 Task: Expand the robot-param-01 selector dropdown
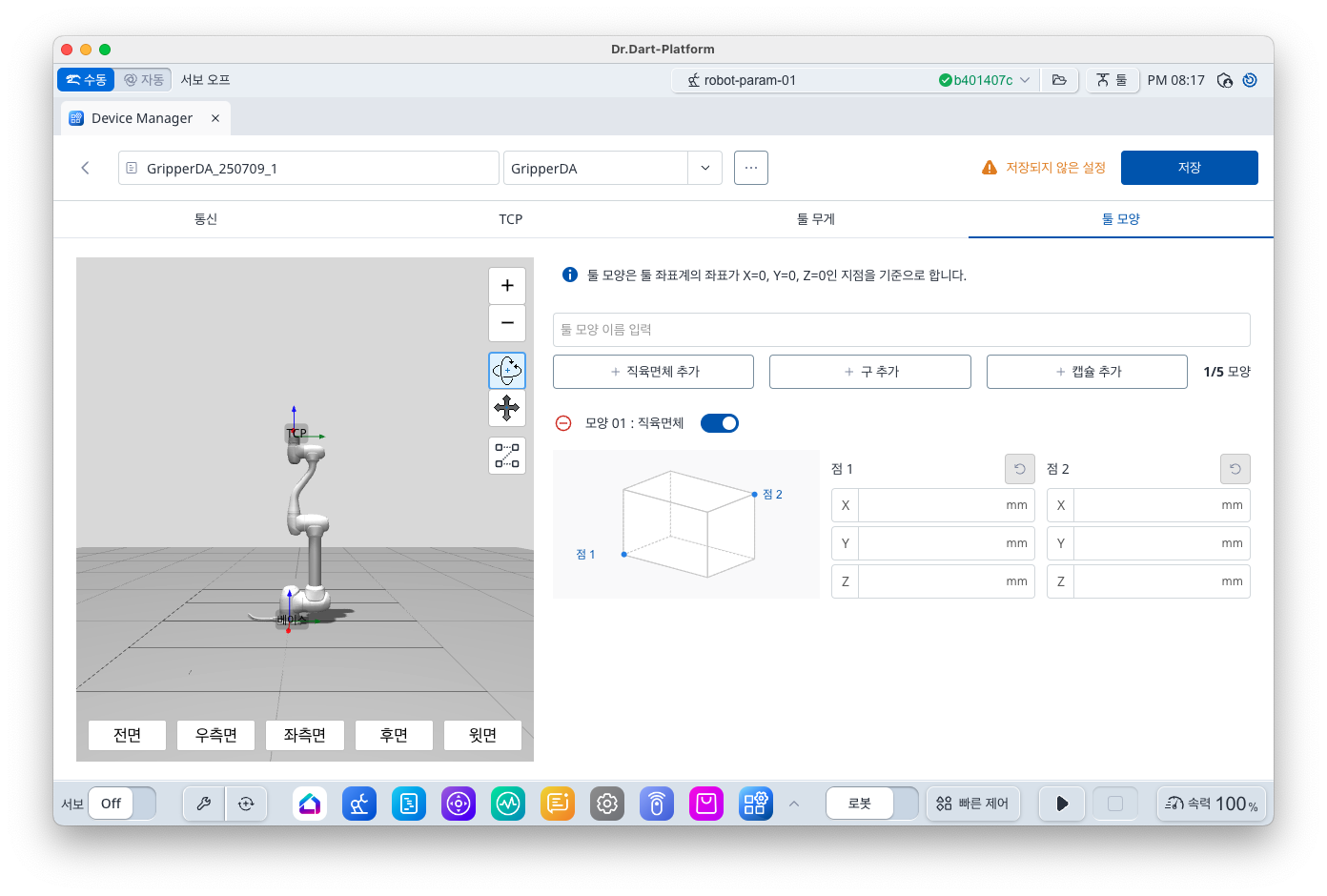click(x=1025, y=80)
